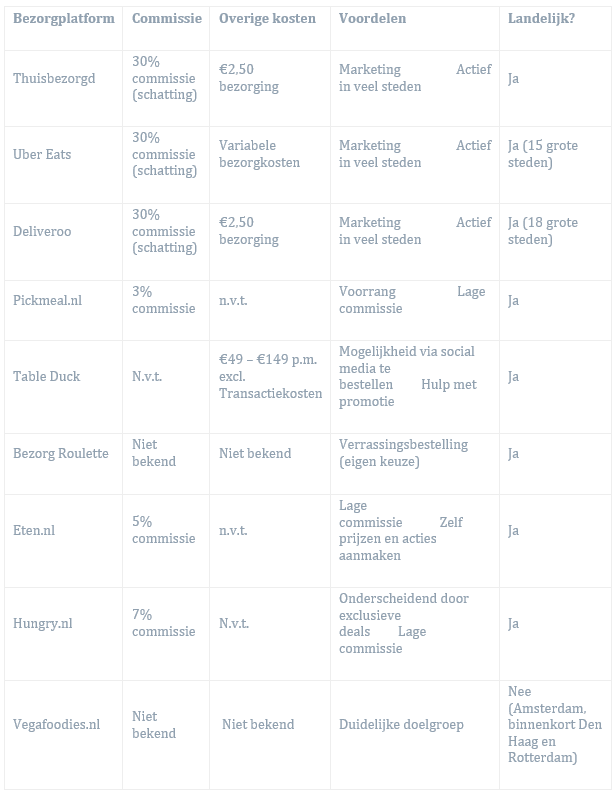Click the Bezorg Roulette platform name

click(x=61, y=453)
